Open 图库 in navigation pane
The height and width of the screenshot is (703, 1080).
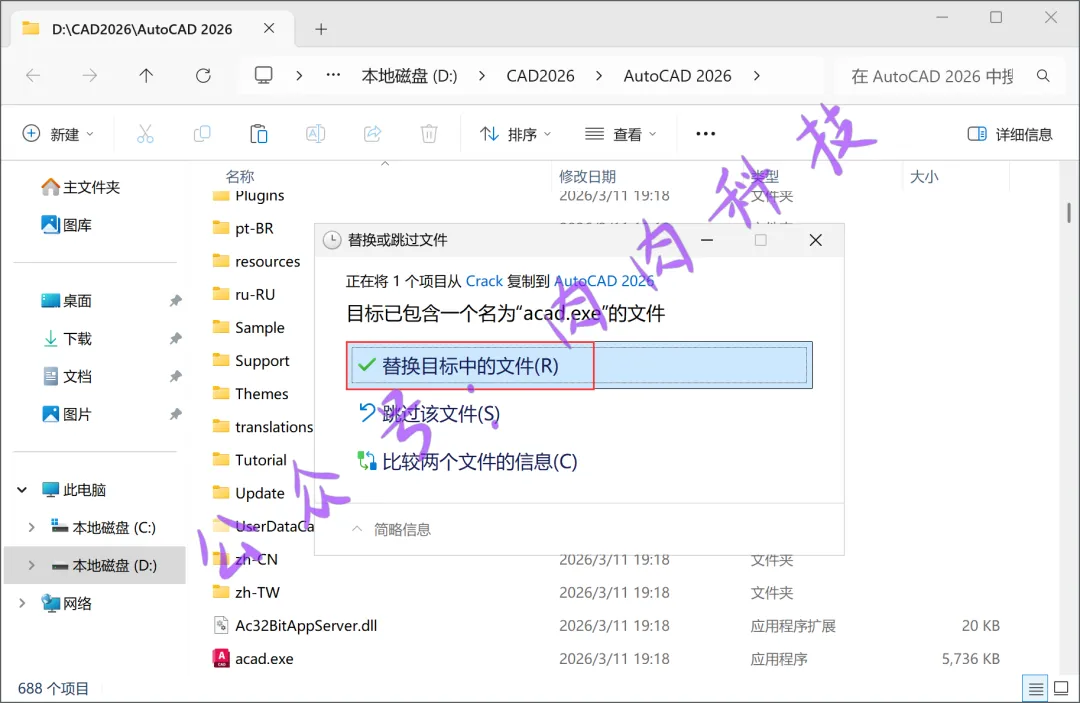(x=66, y=225)
